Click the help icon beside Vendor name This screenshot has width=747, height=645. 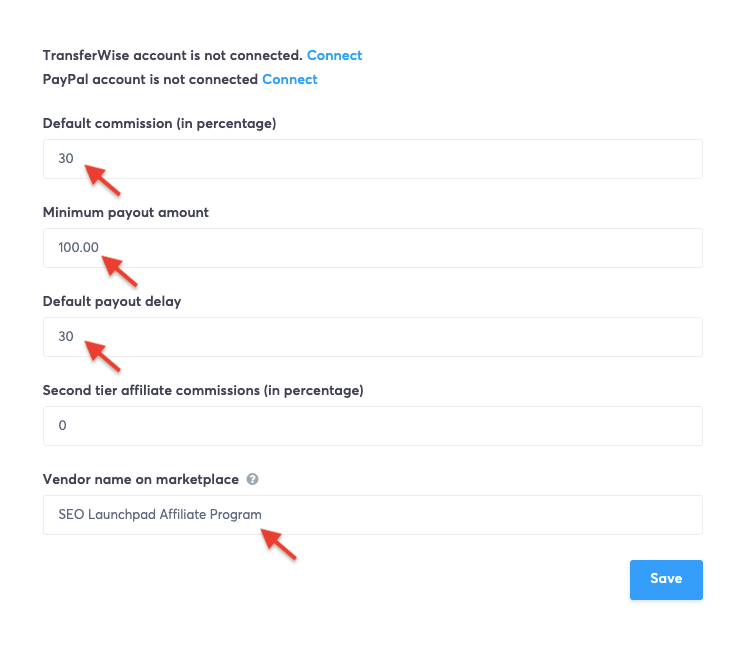pyautogui.click(x=253, y=480)
